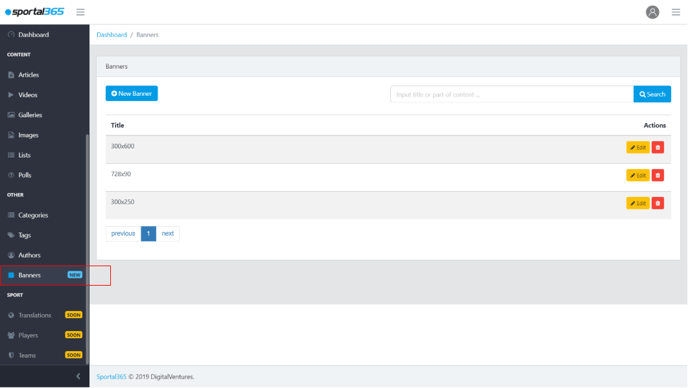
Task: Go to Categories
Action: [44, 215]
